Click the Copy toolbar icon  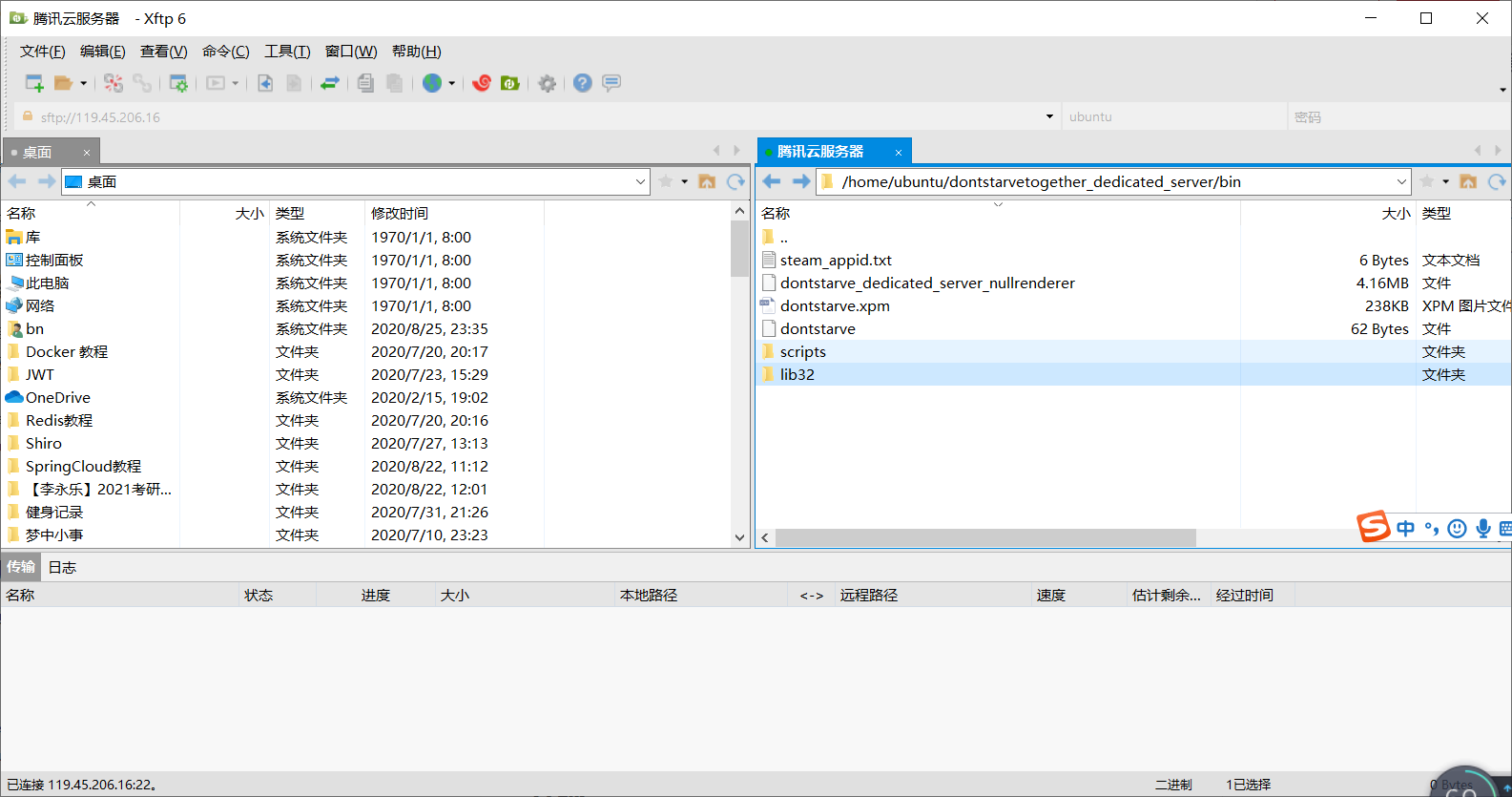click(x=365, y=83)
